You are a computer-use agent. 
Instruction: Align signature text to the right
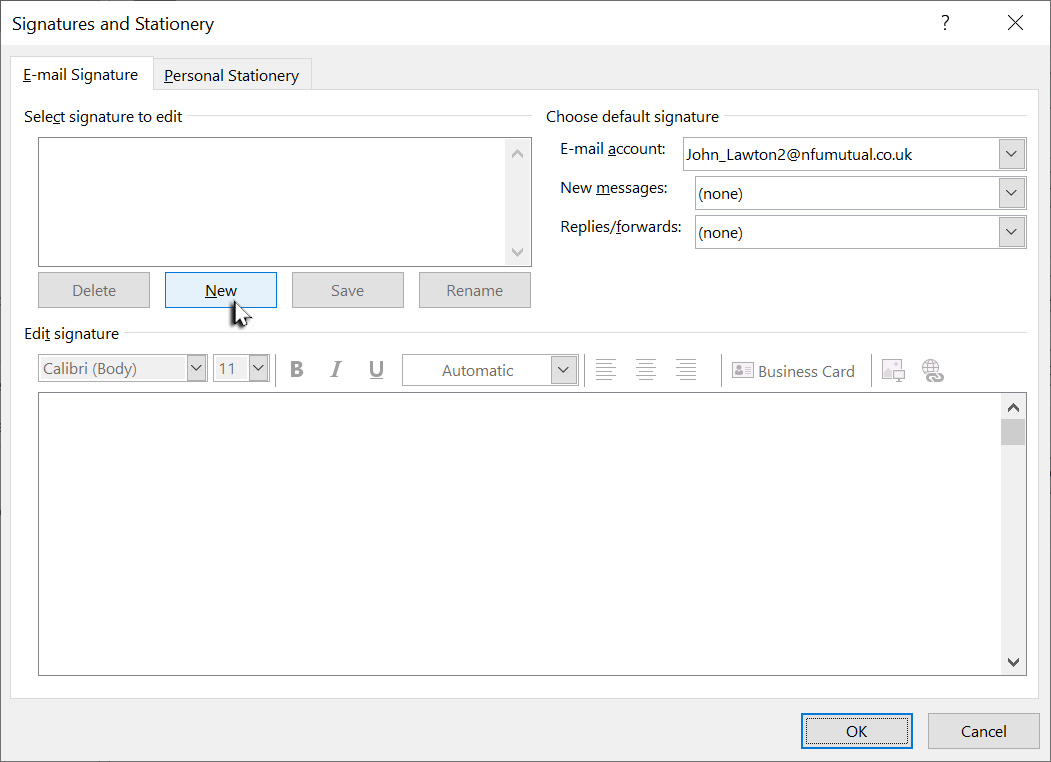click(686, 369)
